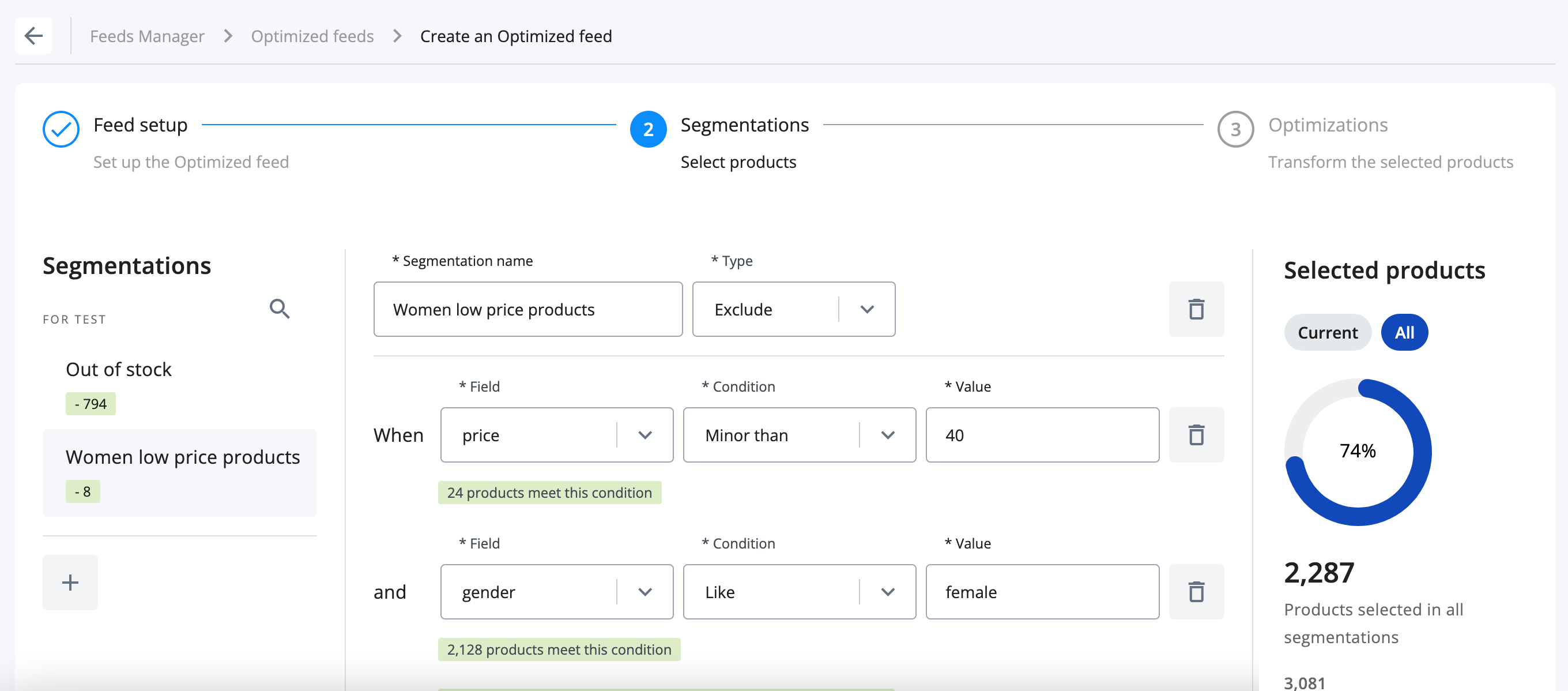
Task: Add a new segmentation with plus button
Action: point(70,583)
